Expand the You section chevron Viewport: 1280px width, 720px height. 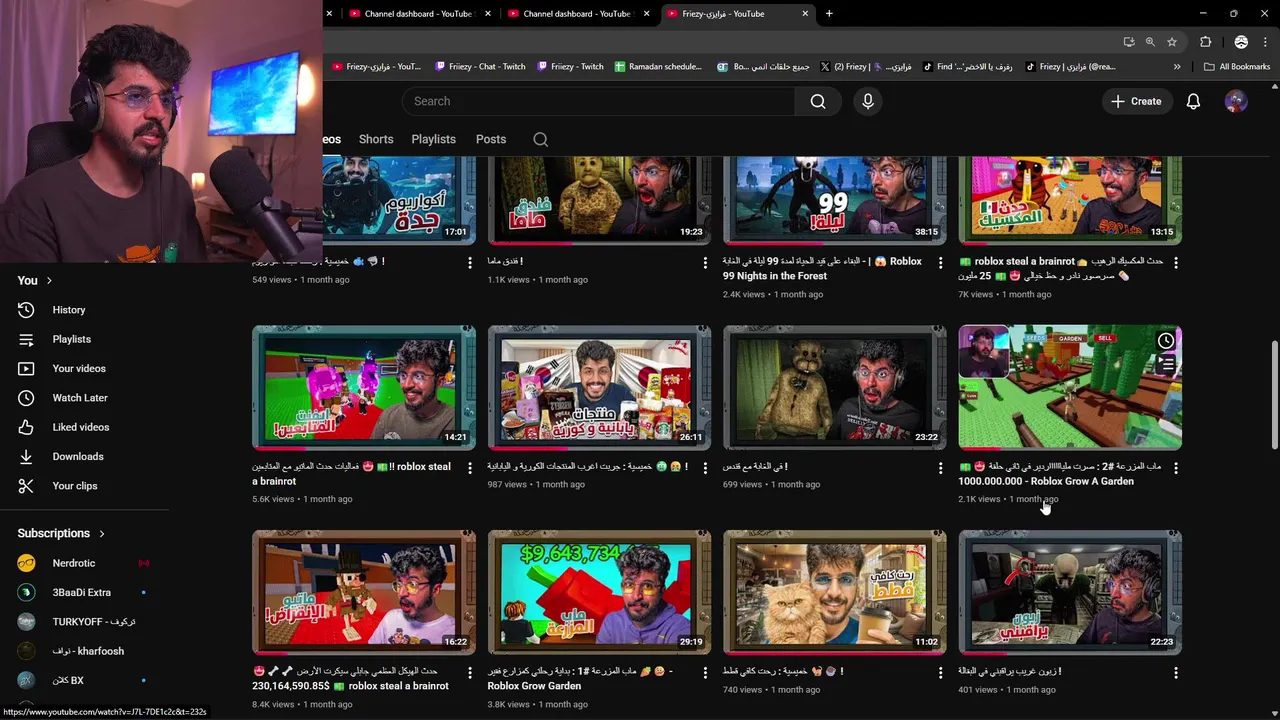(49, 281)
